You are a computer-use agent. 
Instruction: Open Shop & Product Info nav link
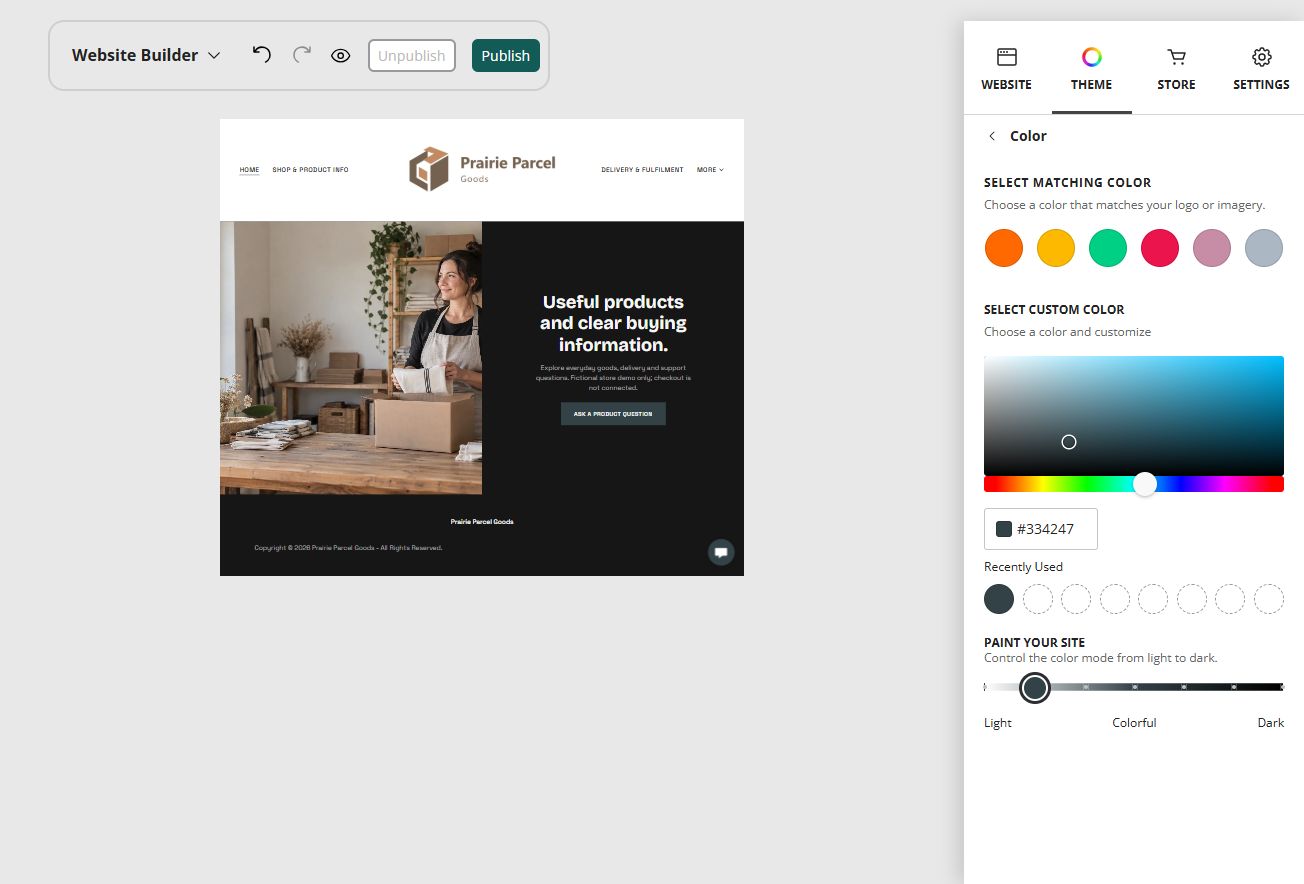tap(311, 170)
